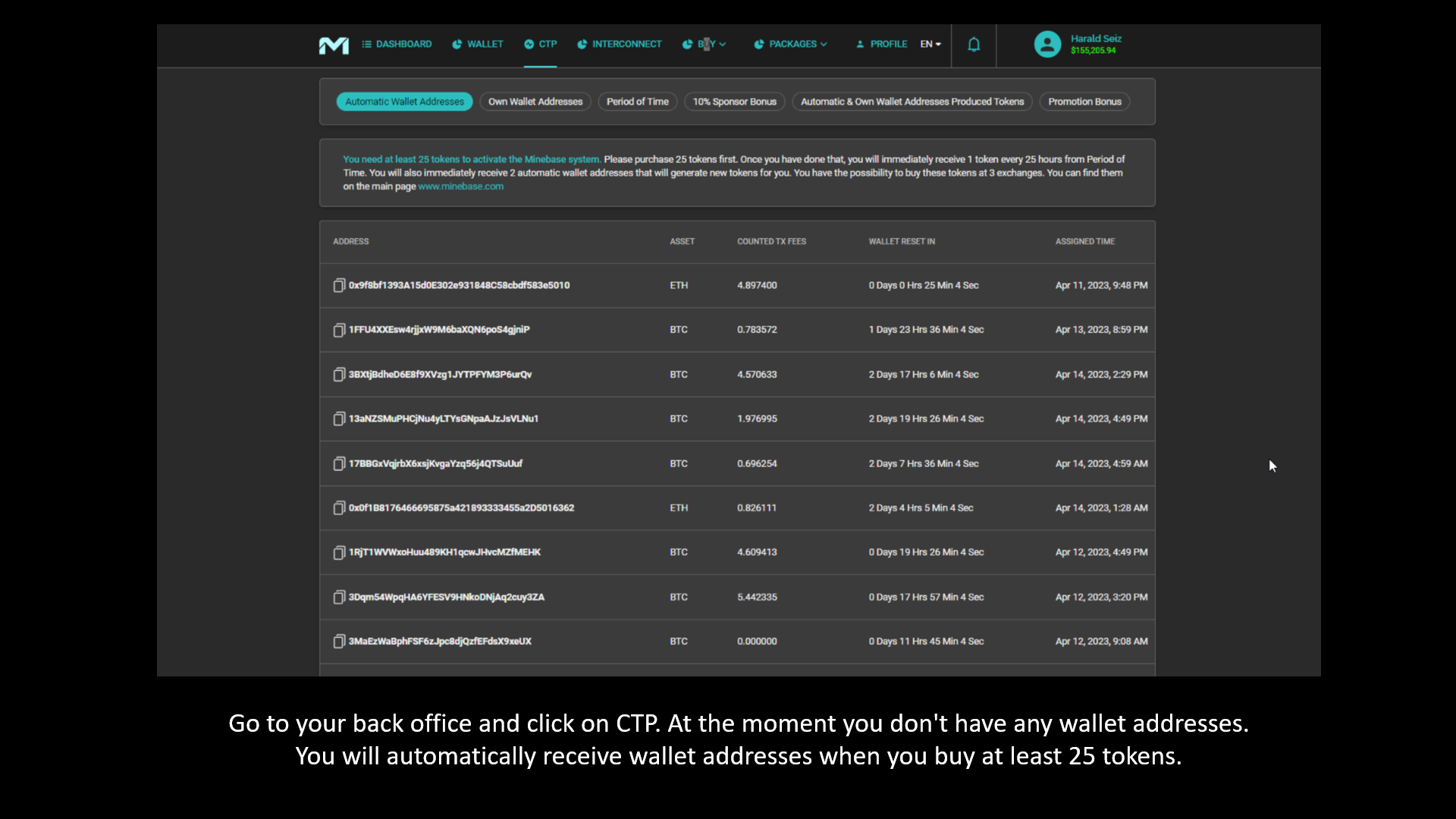Copy address starting with 13aNZSMuPHCjNu4y

[339, 419]
